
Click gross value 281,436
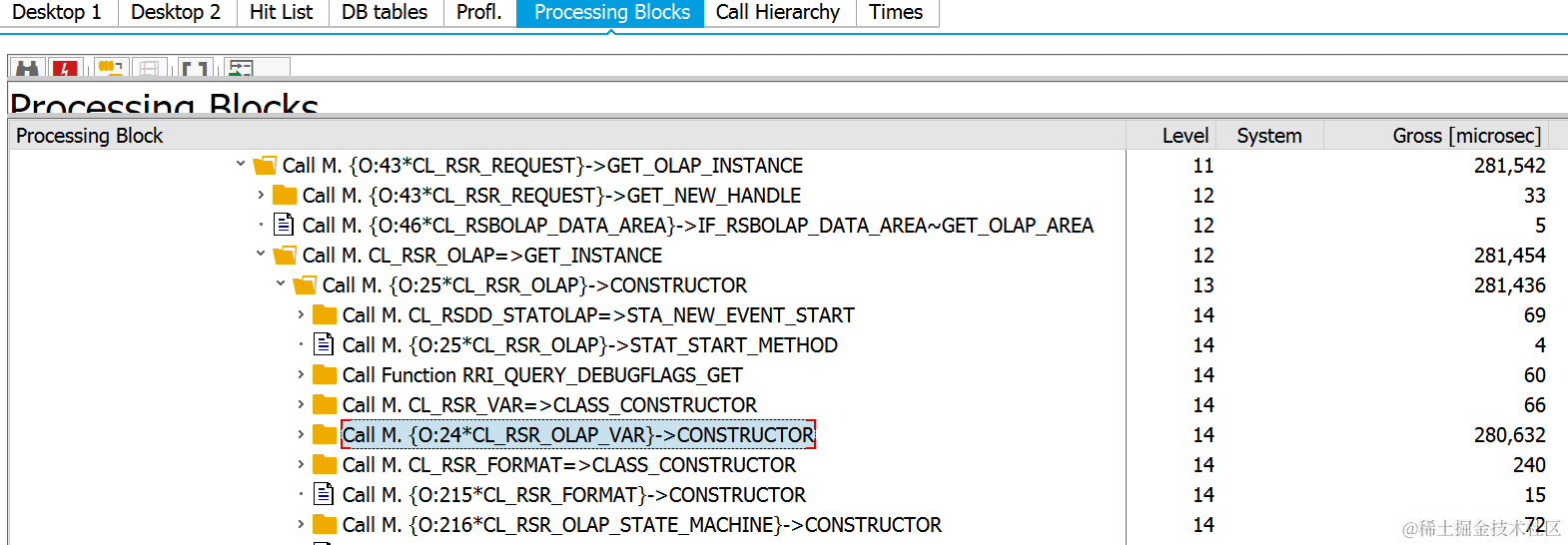click(1509, 285)
